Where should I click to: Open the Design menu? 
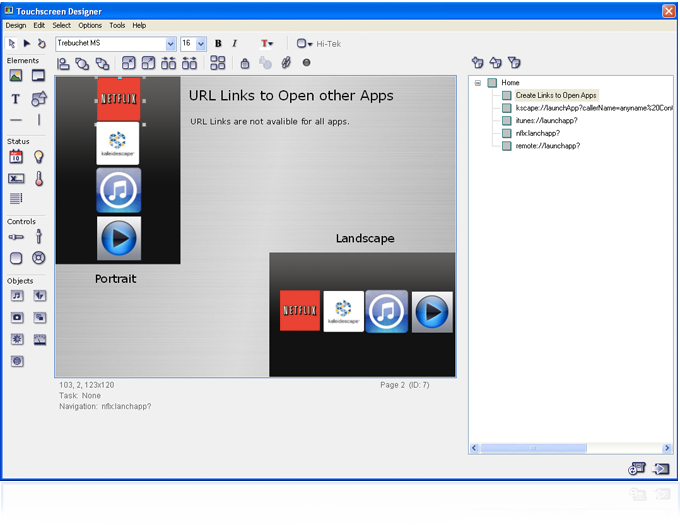tap(16, 25)
